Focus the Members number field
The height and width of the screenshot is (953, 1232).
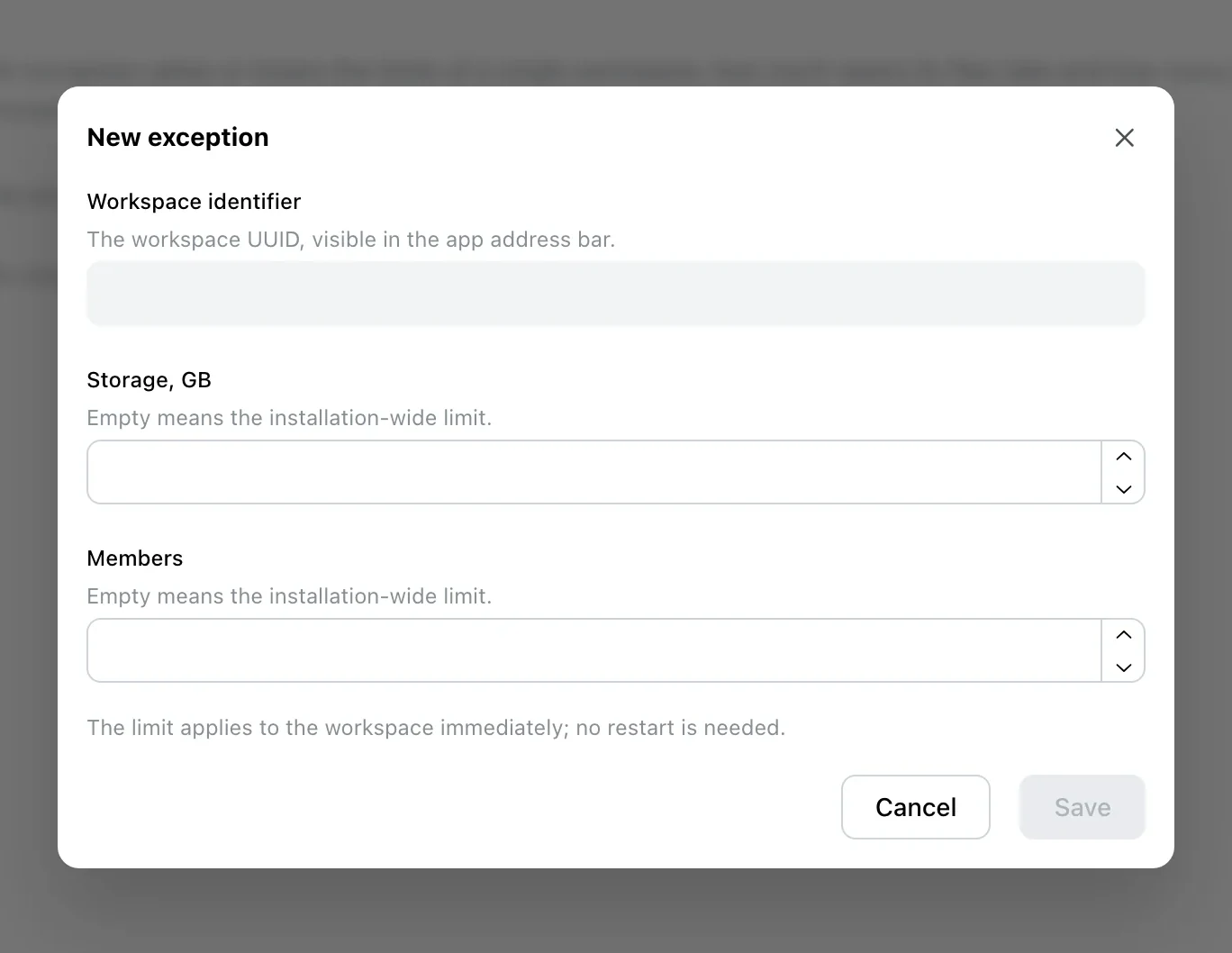click(x=594, y=650)
